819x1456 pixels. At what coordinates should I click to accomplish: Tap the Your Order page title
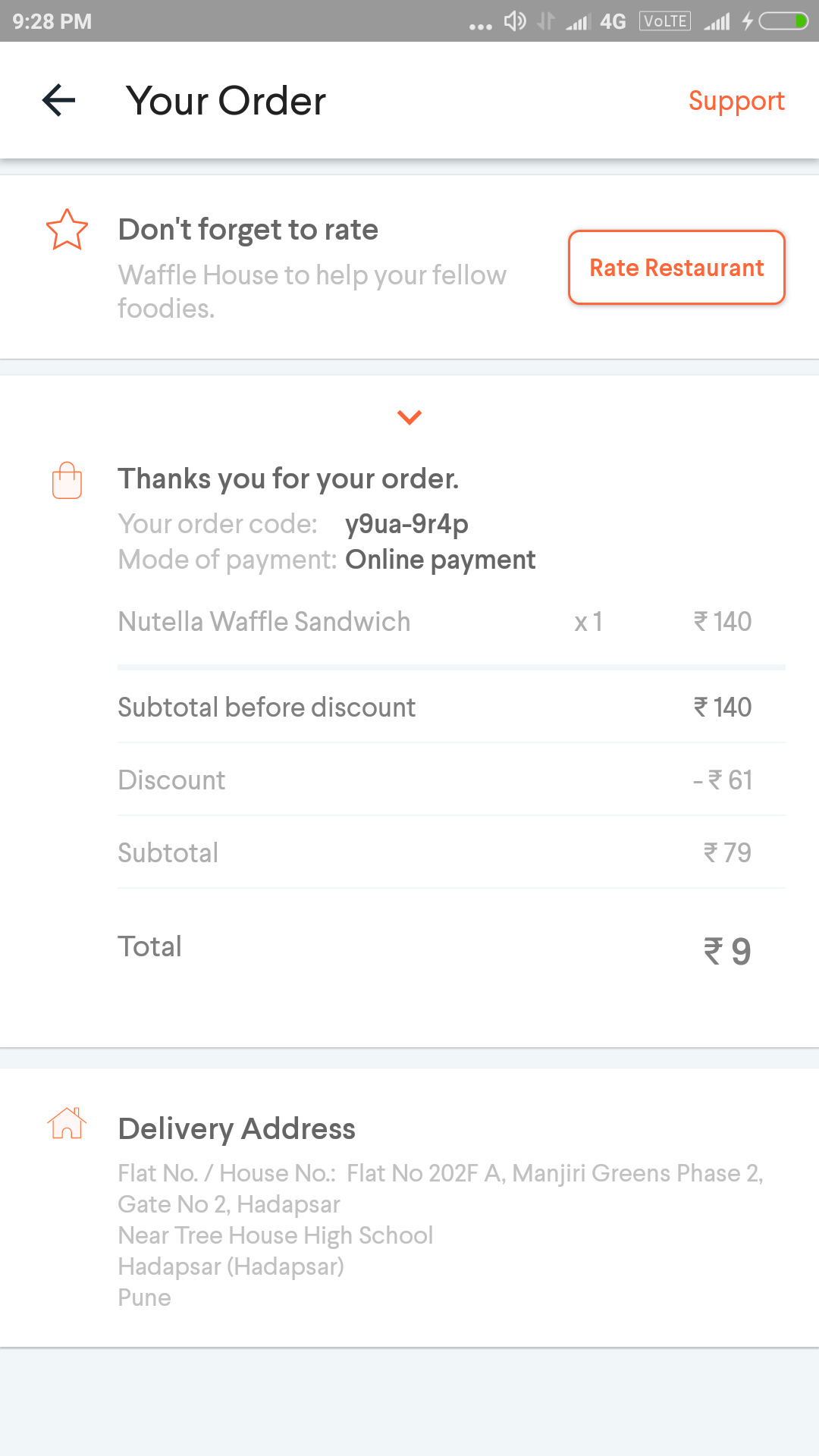point(226,101)
